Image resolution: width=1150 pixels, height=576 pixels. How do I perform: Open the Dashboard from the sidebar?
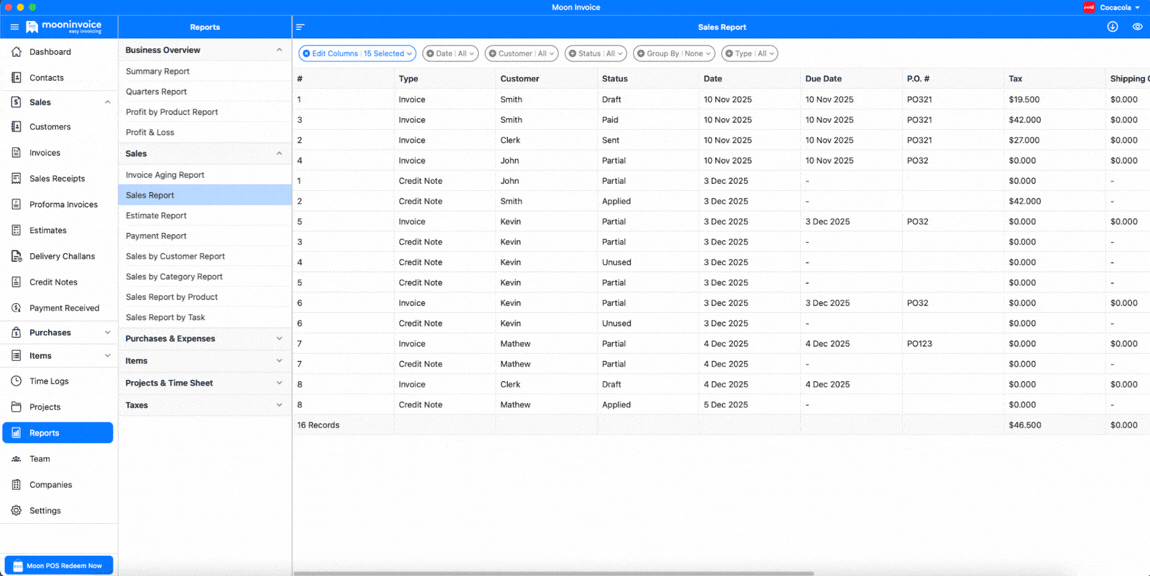click(46, 51)
